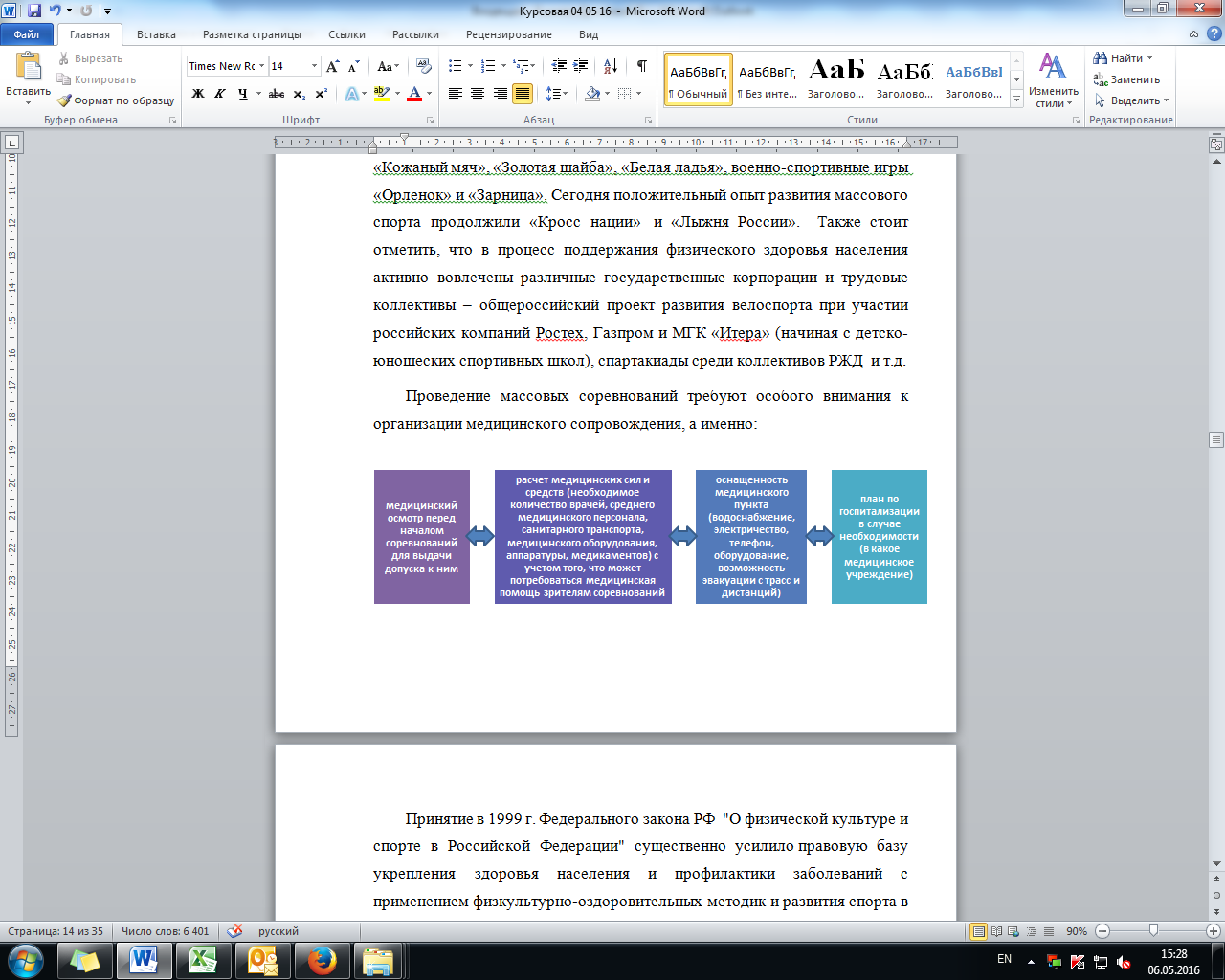The image size is (1225, 980).
Task: Open the bulleted list dropdown arrow
Action: tap(470, 66)
